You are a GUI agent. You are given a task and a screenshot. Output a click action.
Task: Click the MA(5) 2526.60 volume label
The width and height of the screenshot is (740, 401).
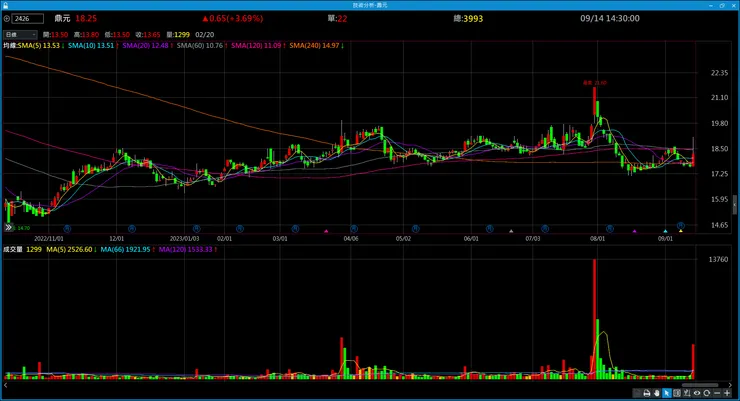[x=71, y=250]
